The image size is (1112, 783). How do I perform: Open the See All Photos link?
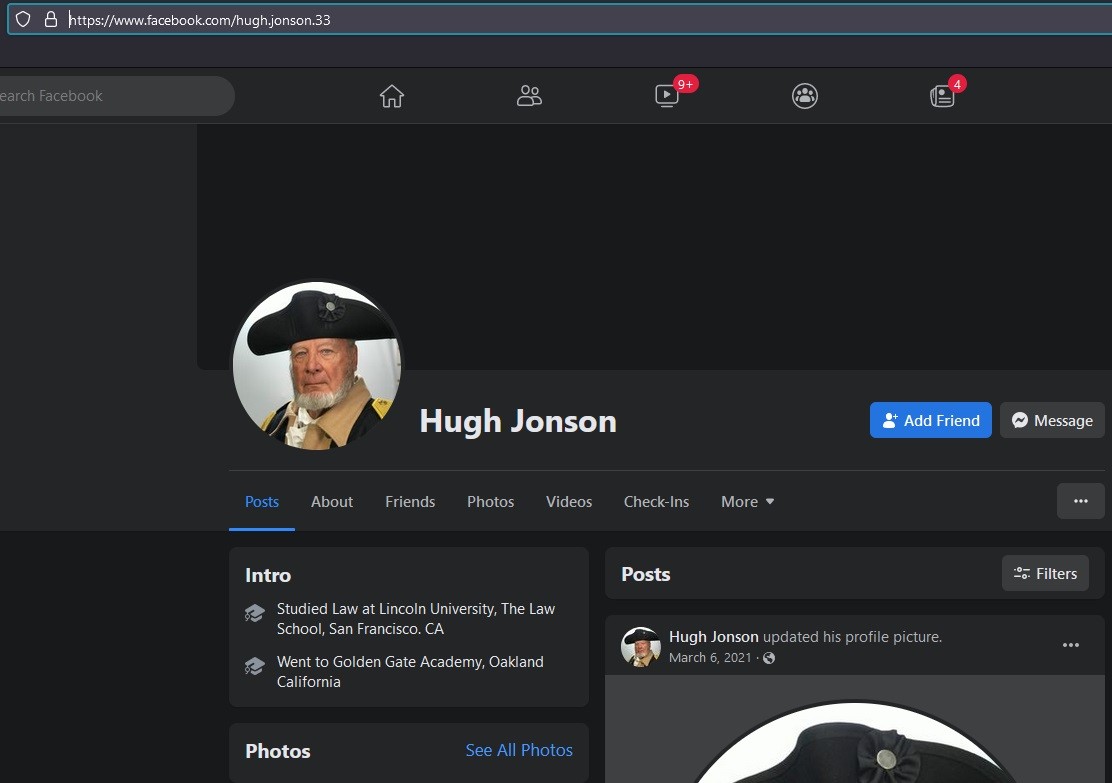pyautogui.click(x=519, y=750)
